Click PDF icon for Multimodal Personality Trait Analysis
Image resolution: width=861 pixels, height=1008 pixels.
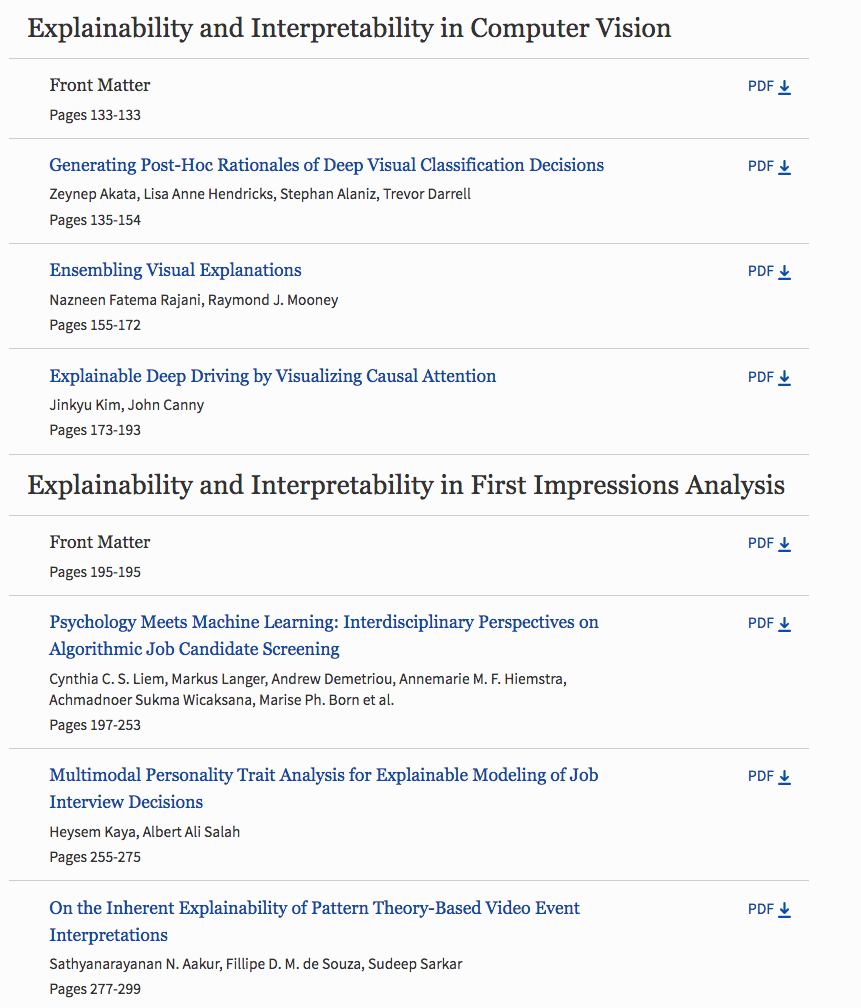[784, 777]
